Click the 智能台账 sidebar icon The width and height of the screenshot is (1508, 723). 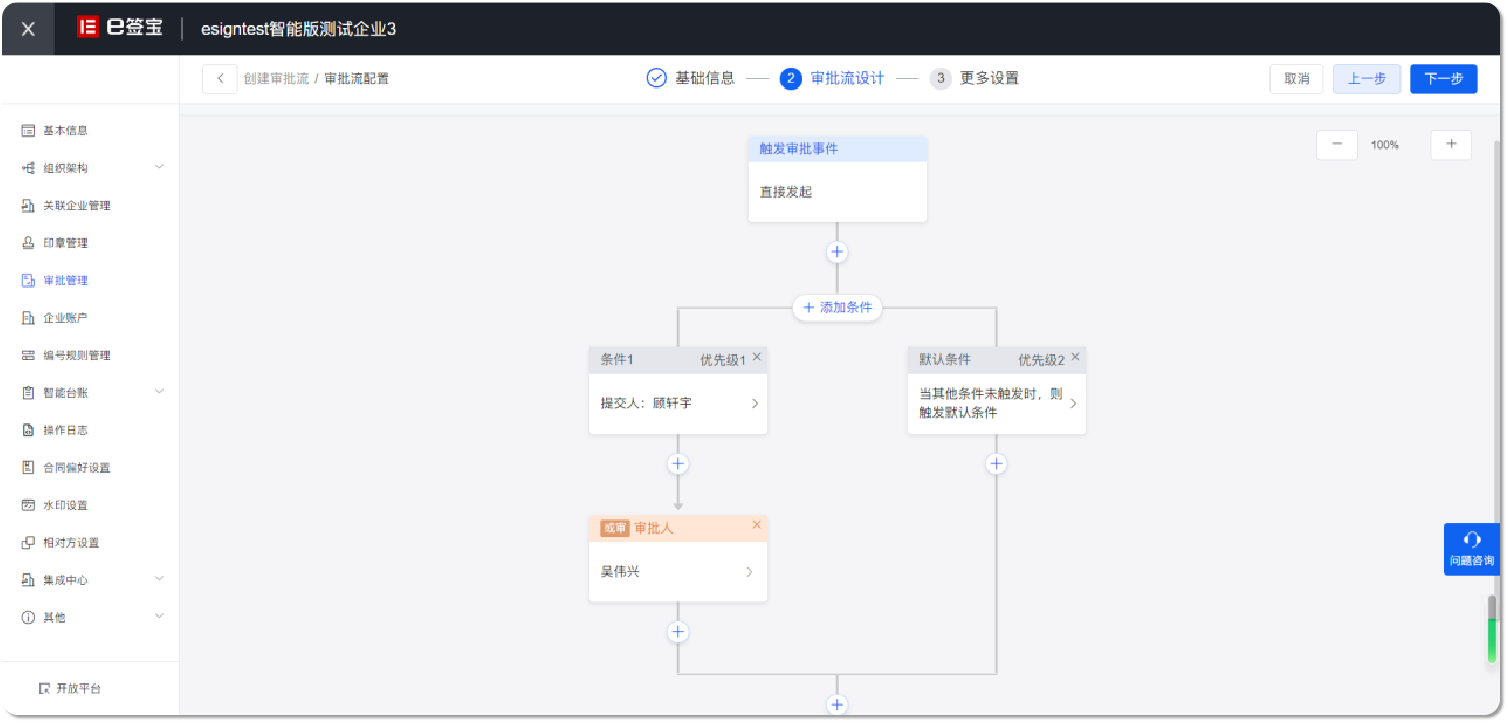(x=28, y=393)
